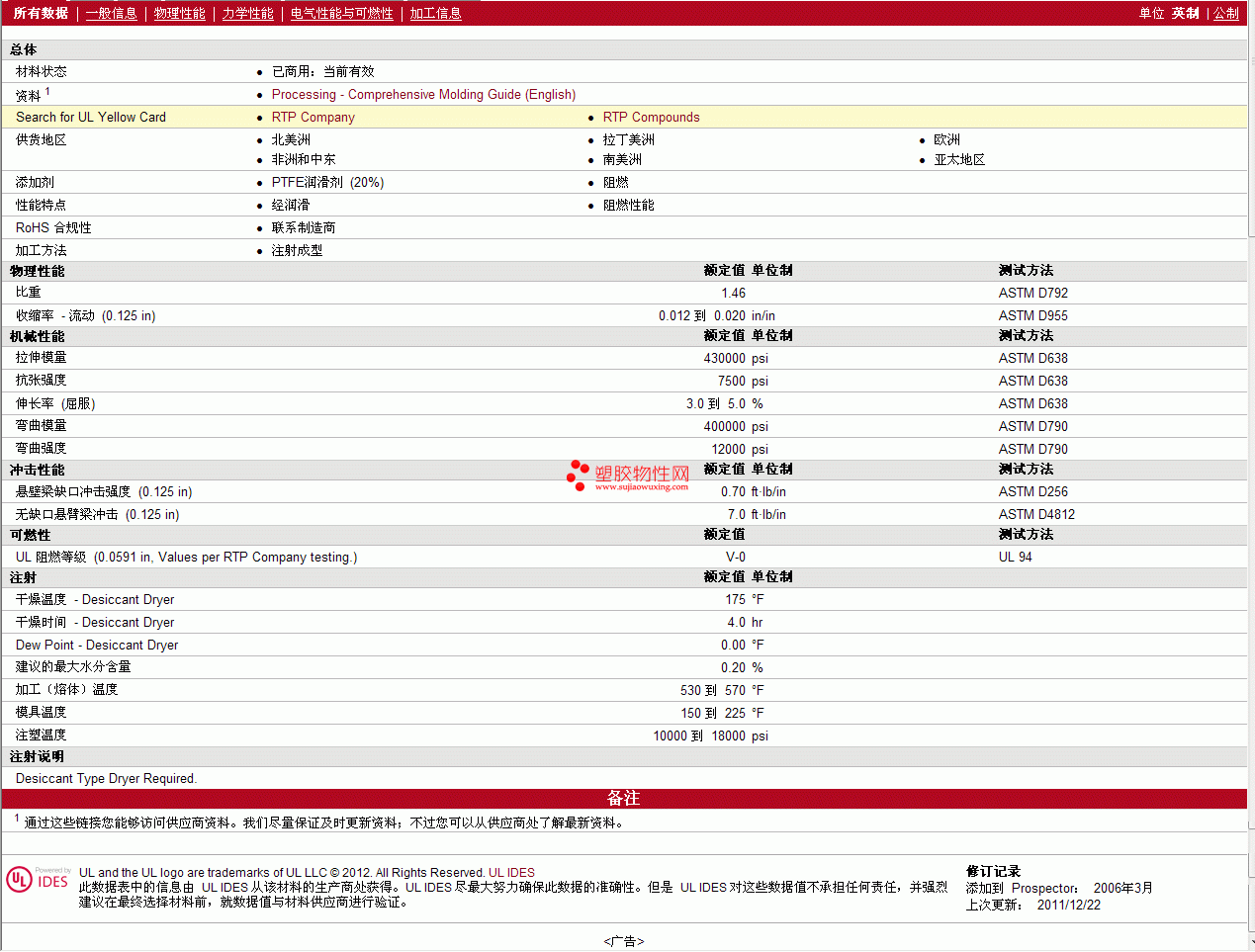Click 联系制造商 in RoHS row
Image resolution: width=1255 pixels, height=952 pixels.
304,227
